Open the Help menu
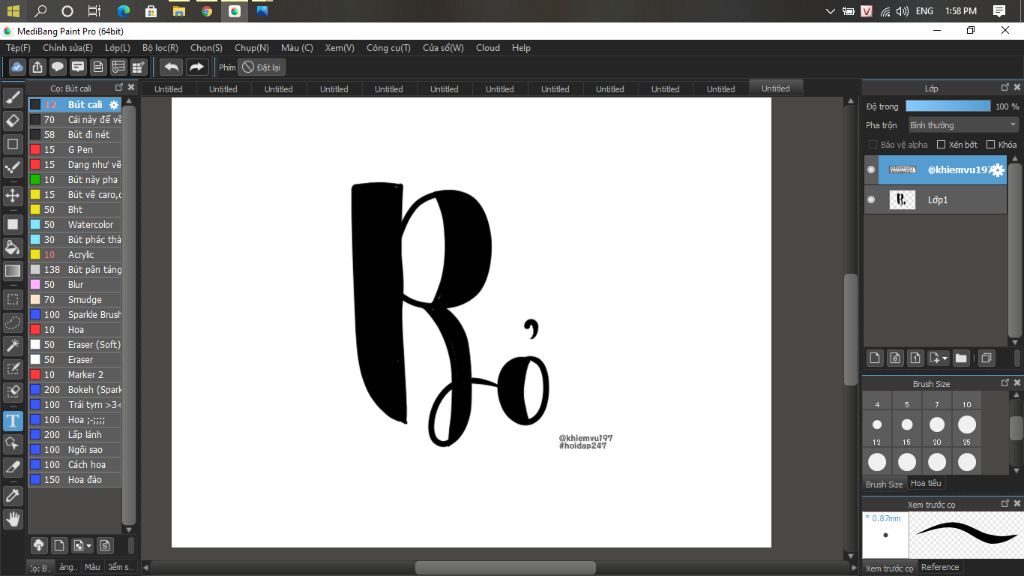Image resolution: width=1024 pixels, height=576 pixels. [521, 48]
